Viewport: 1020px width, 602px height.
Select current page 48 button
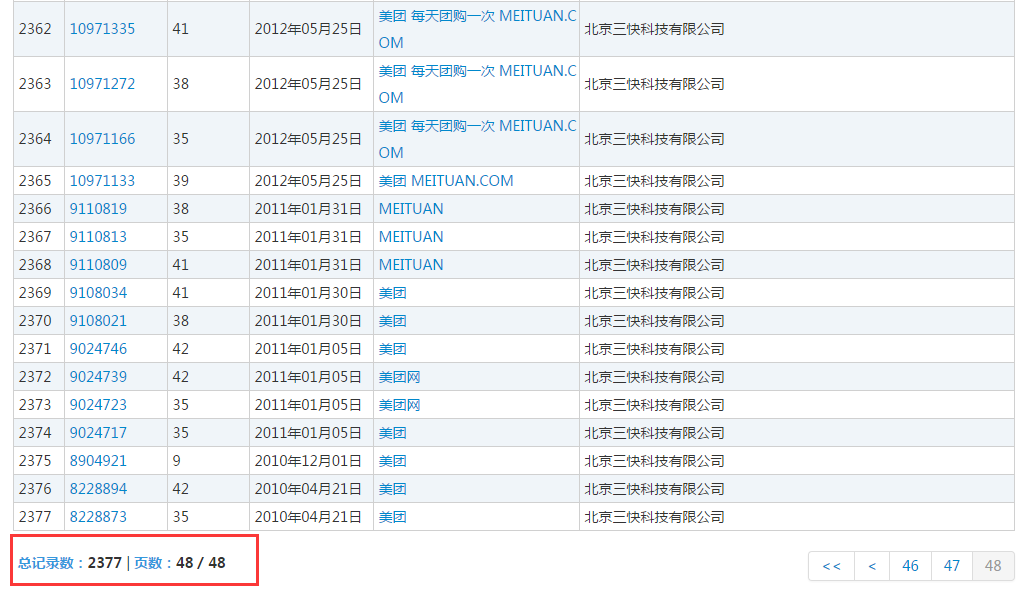pyautogui.click(x=993, y=566)
